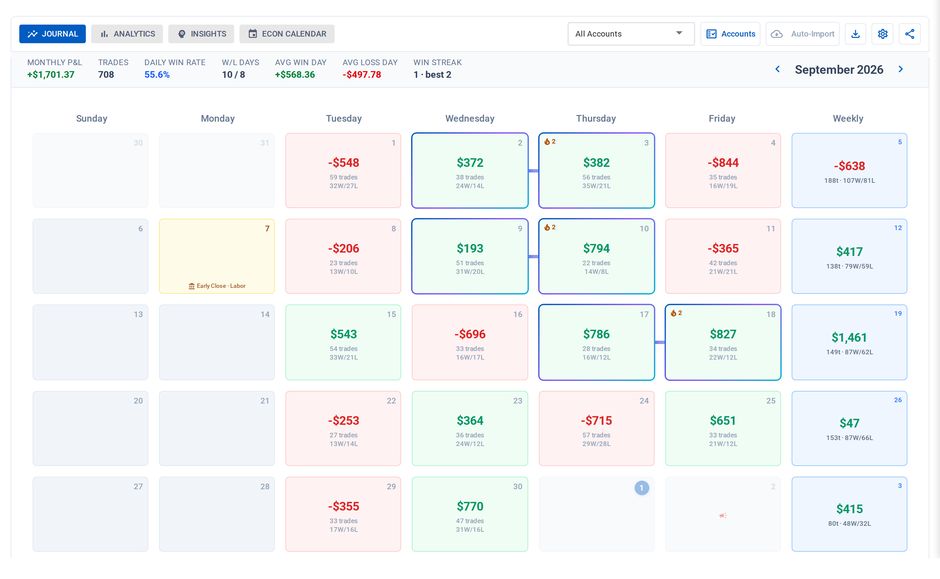Open the -$355 day on September 29
Screen dimensions: 940x579
tap(343, 514)
